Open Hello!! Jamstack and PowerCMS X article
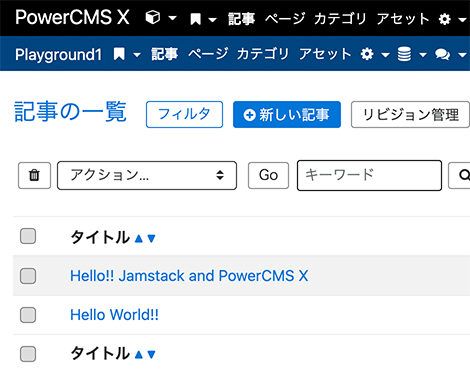This screenshot has height=380, width=470. tap(189, 276)
